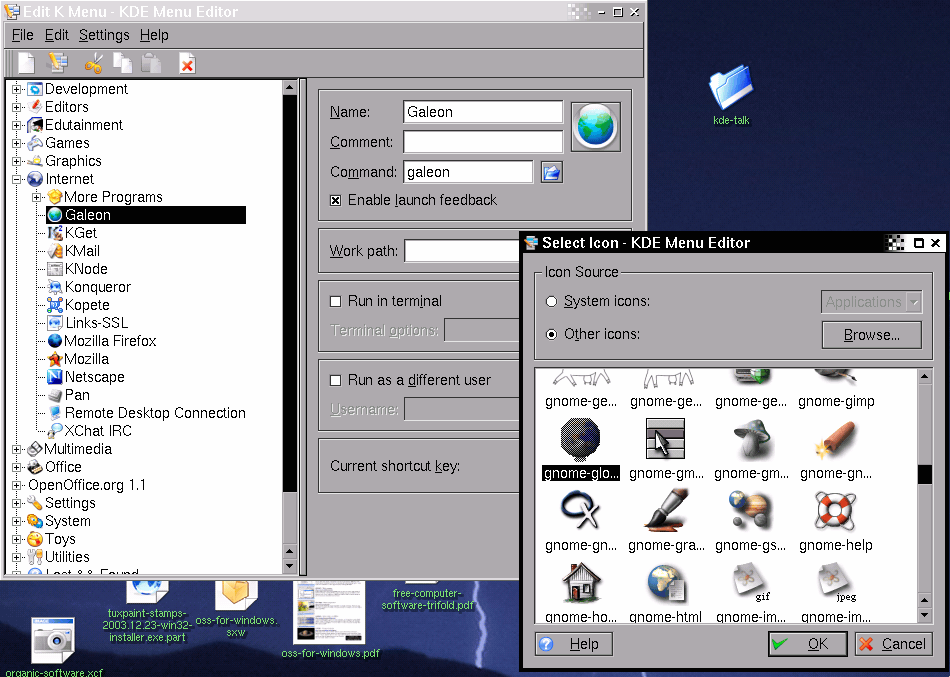Select Mozilla Firefox in the menu tree
Screen dimensions: 950x677
[x=102, y=341]
